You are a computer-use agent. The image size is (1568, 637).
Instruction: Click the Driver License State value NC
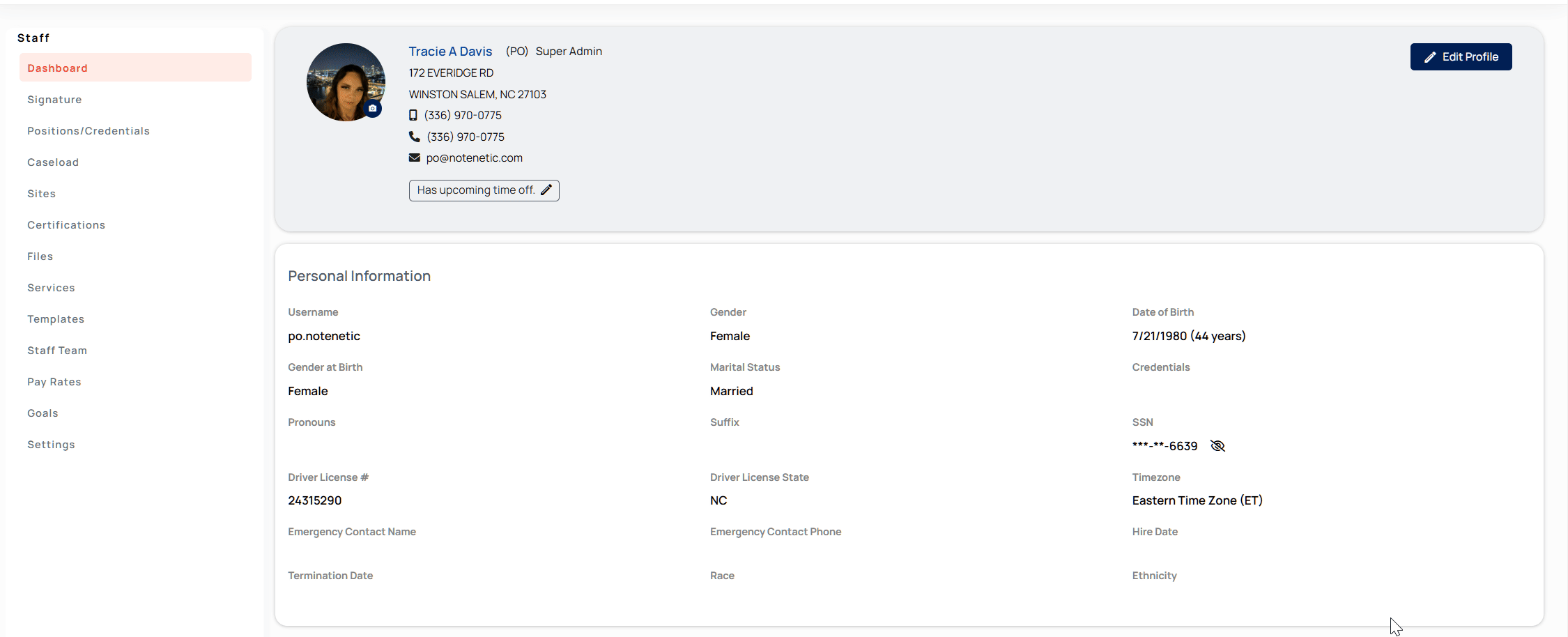pos(718,500)
